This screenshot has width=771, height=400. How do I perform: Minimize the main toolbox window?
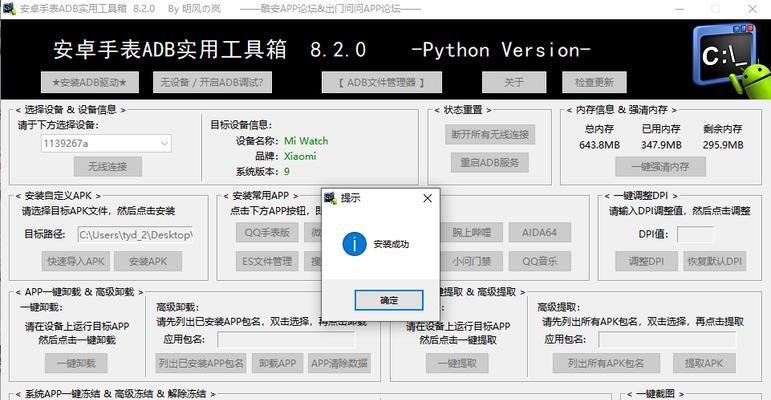(680, 9)
